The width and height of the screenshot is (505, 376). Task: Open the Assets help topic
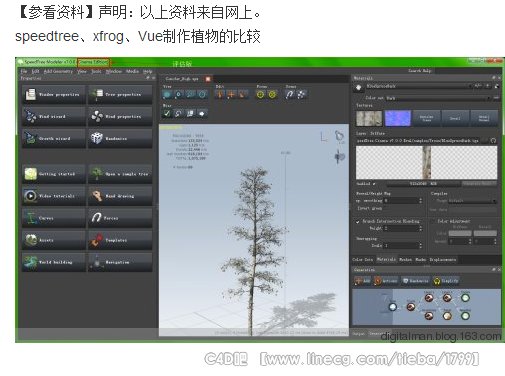[54, 240]
